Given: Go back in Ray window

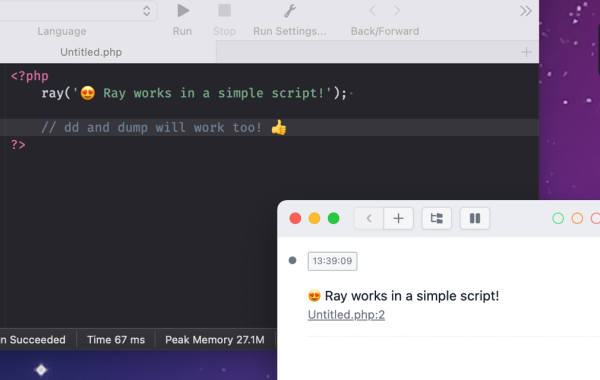Looking at the screenshot, I should tap(369, 219).
